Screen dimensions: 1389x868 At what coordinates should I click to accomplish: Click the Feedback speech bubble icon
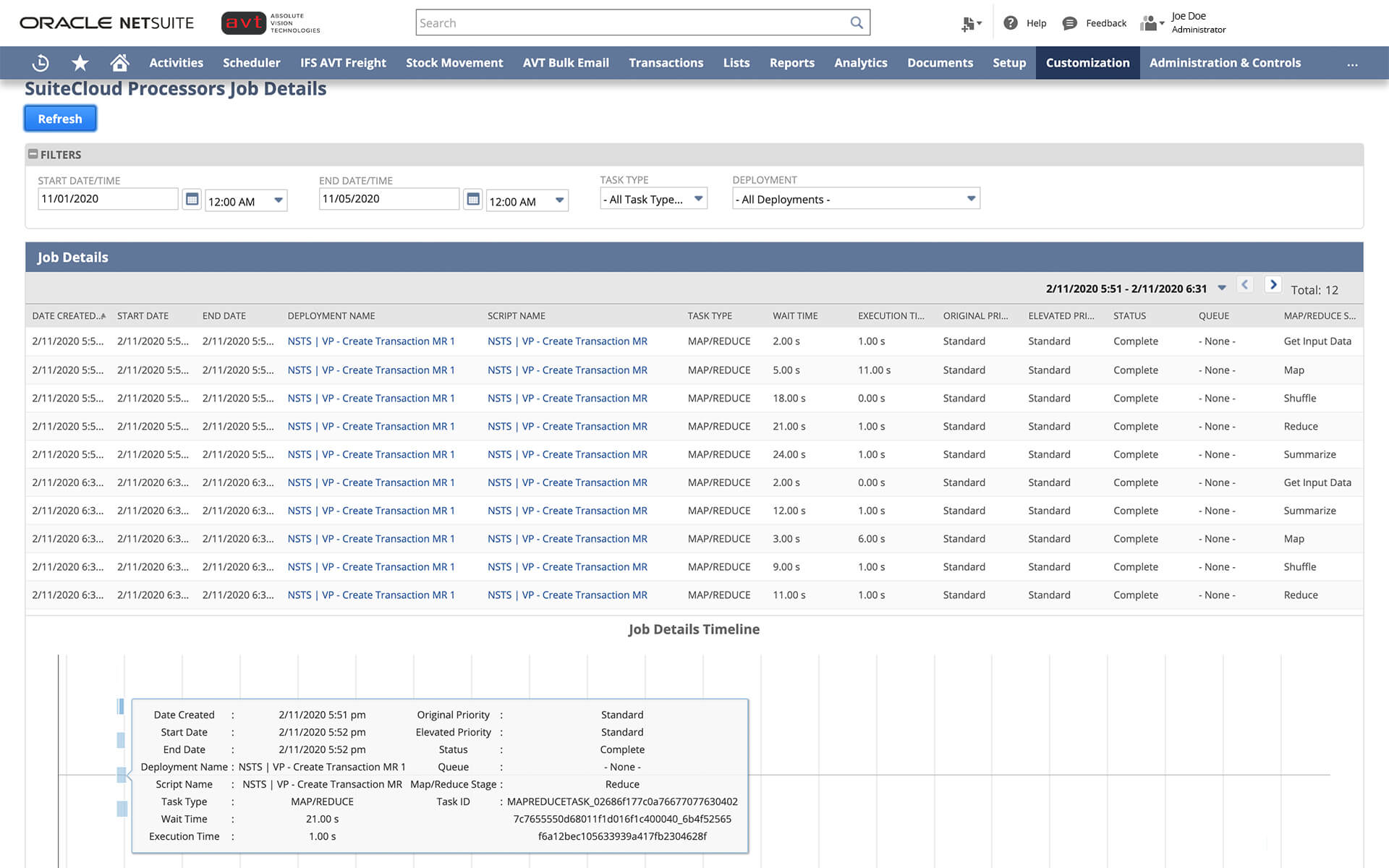click(x=1069, y=23)
